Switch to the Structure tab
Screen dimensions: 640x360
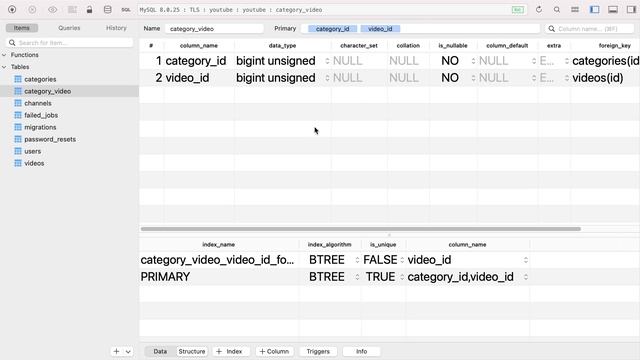click(192, 351)
